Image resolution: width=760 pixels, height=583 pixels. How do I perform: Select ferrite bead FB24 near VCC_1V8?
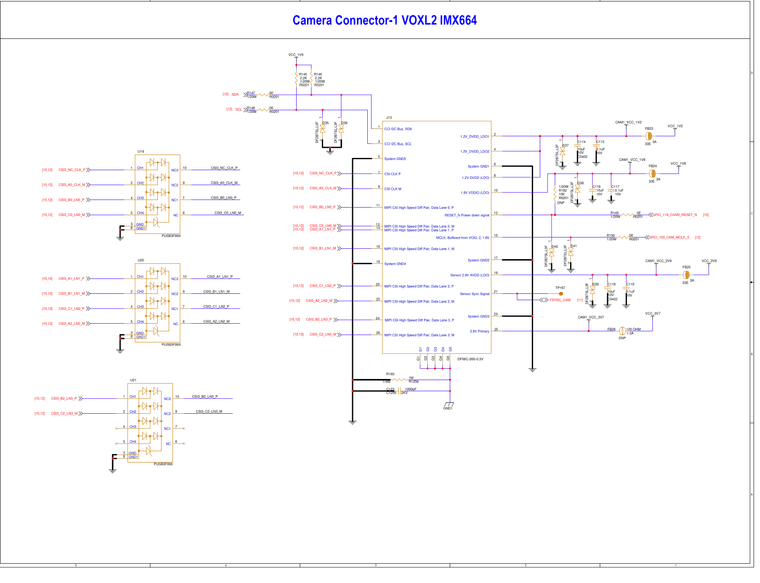(653, 173)
